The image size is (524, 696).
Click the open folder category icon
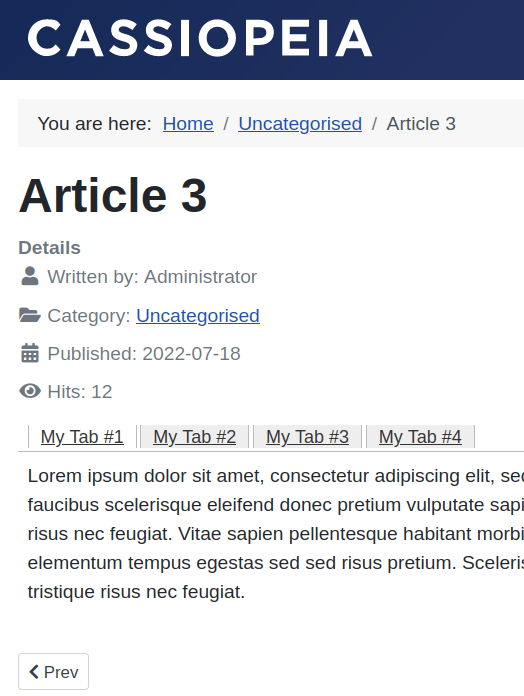pyautogui.click(x=30, y=315)
